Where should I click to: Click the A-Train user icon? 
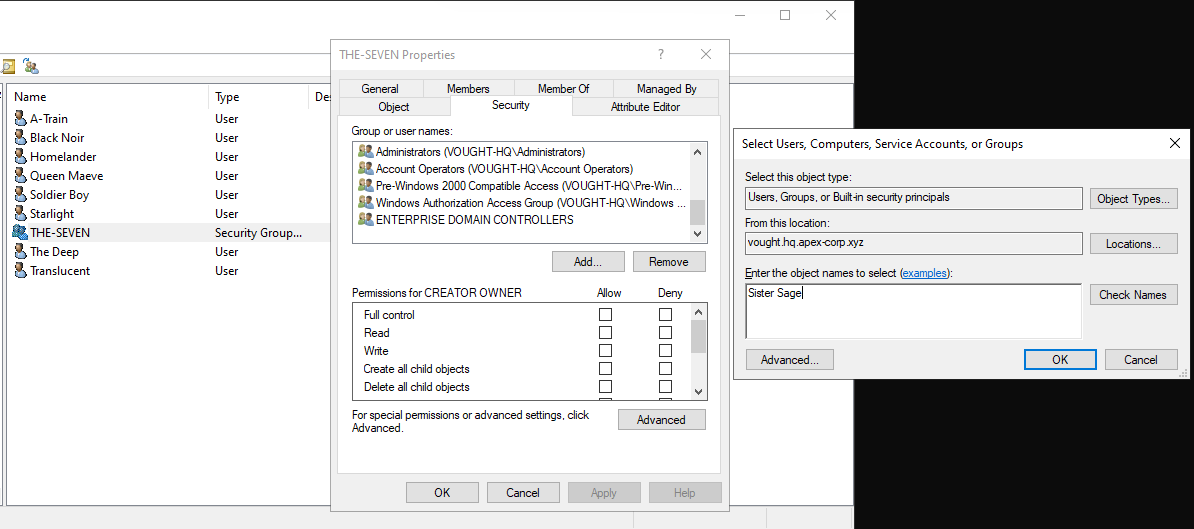coord(21,119)
